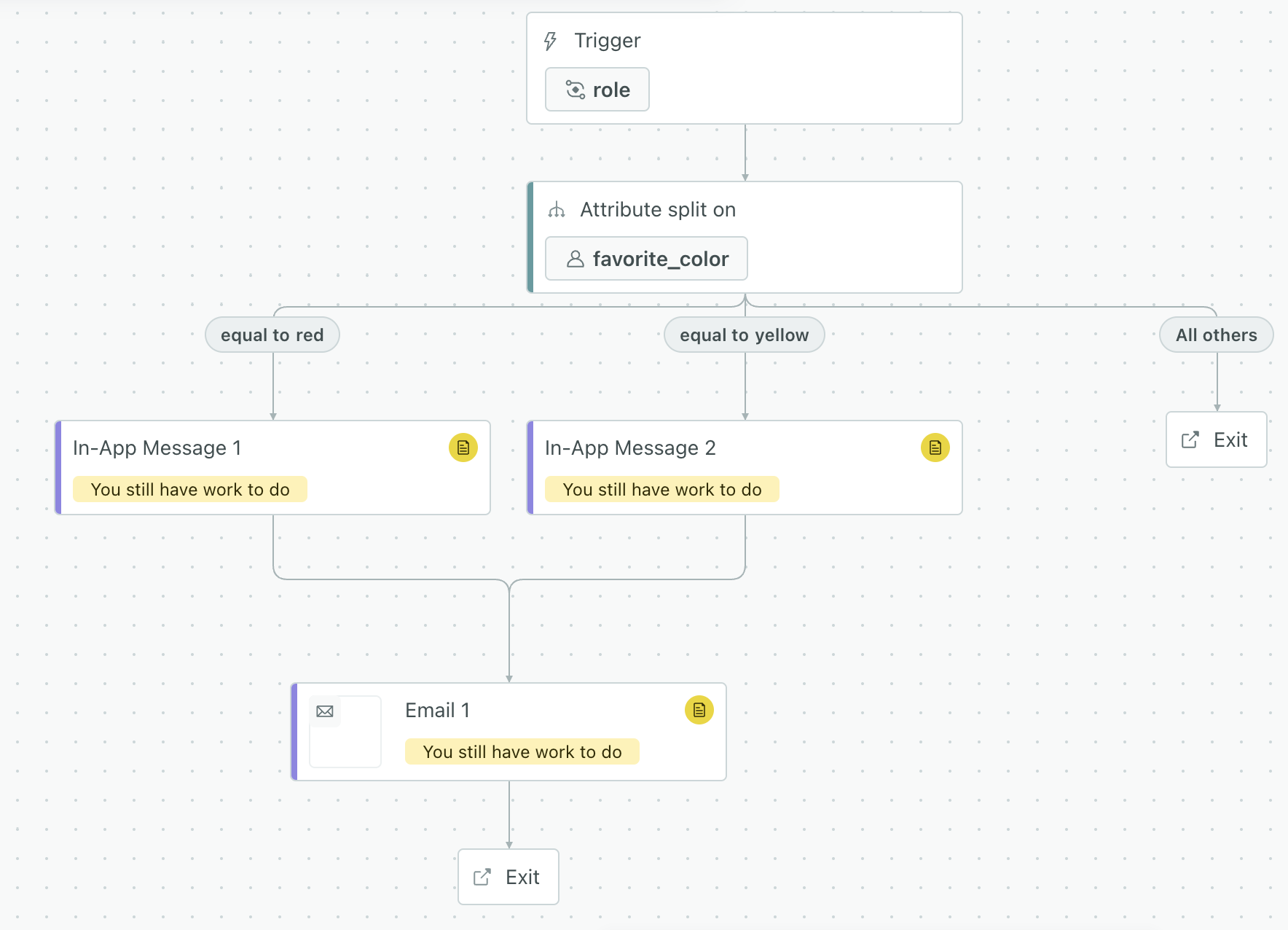Click the exit icon under All others
Image resolution: width=1288 pixels, height=930 pixels.
click(1190, 439)
